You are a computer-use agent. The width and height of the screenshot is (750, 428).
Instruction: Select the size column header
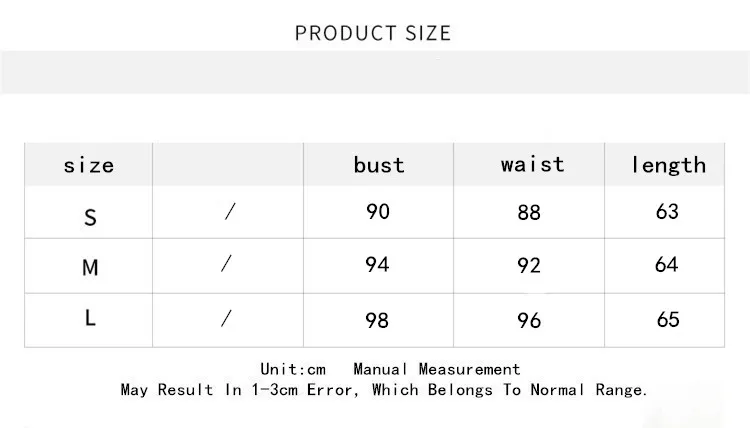pos(89,165)
